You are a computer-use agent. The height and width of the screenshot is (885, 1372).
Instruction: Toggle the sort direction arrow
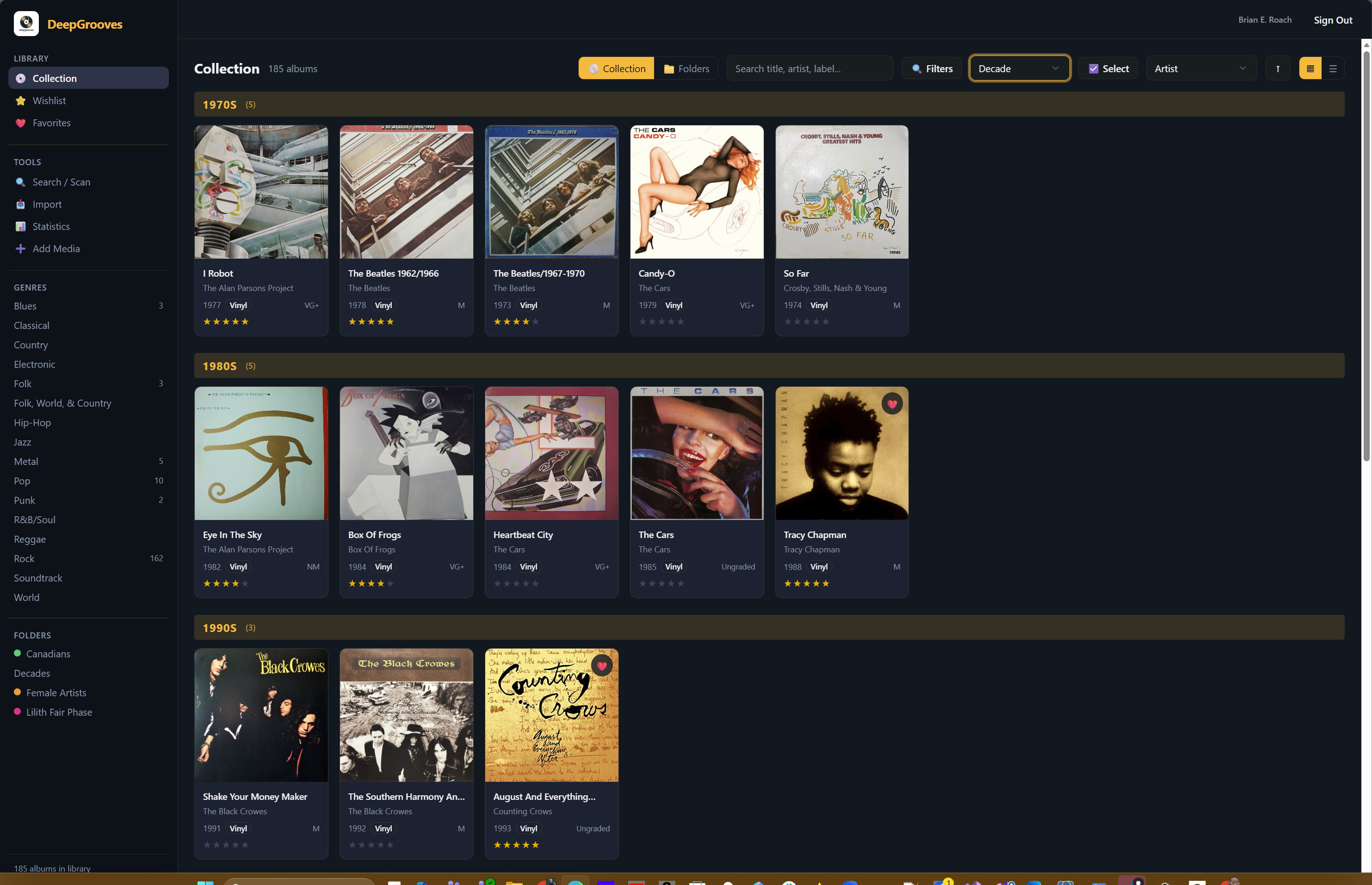[1278, 68]
